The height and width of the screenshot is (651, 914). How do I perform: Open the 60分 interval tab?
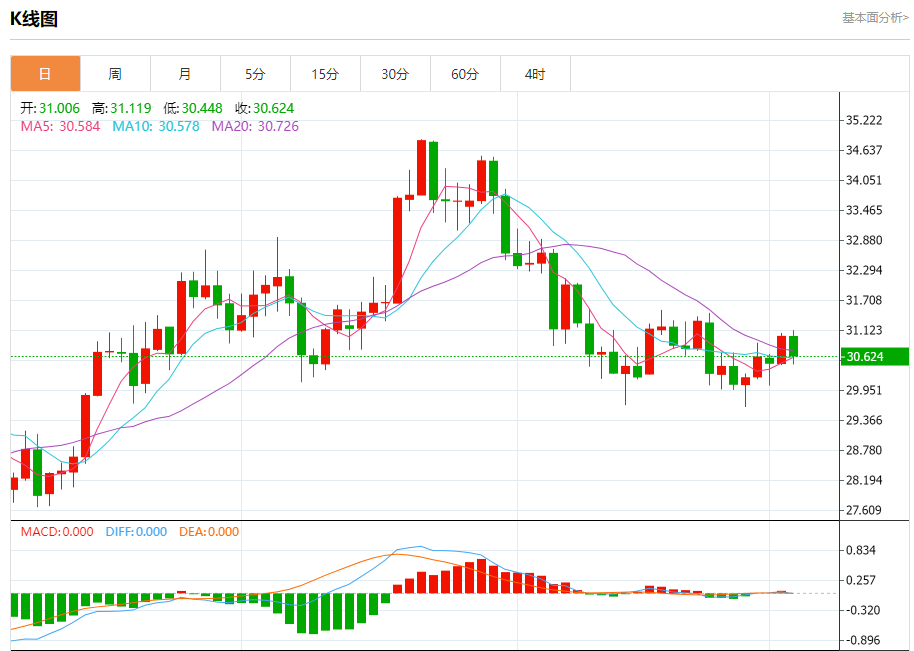coord(465,74)
